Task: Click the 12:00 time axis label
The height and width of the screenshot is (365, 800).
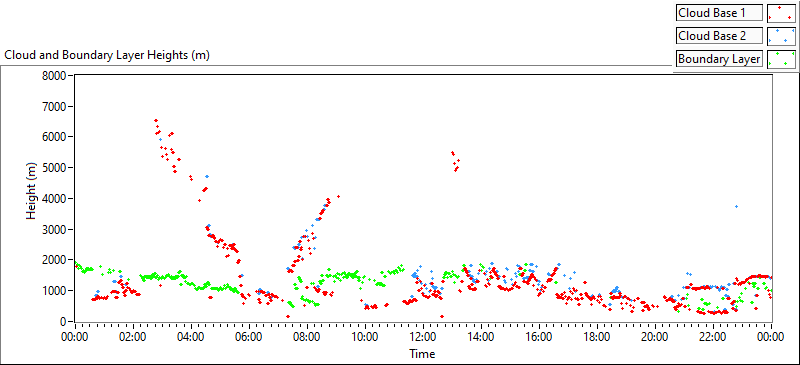Action: (x=423, y=336)
